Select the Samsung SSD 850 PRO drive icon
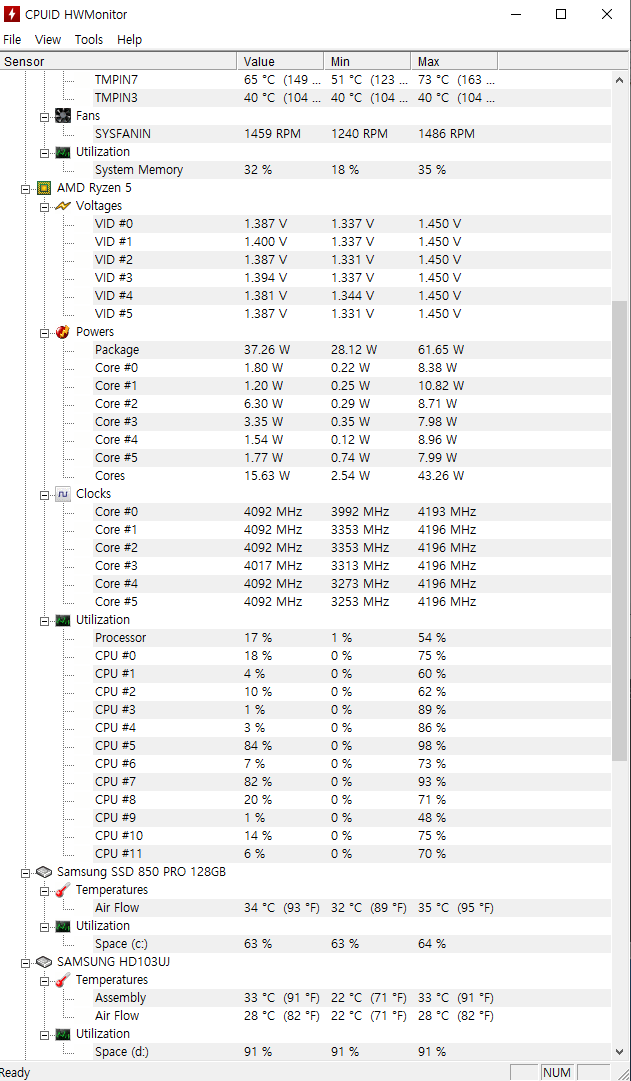 point(43,871)
